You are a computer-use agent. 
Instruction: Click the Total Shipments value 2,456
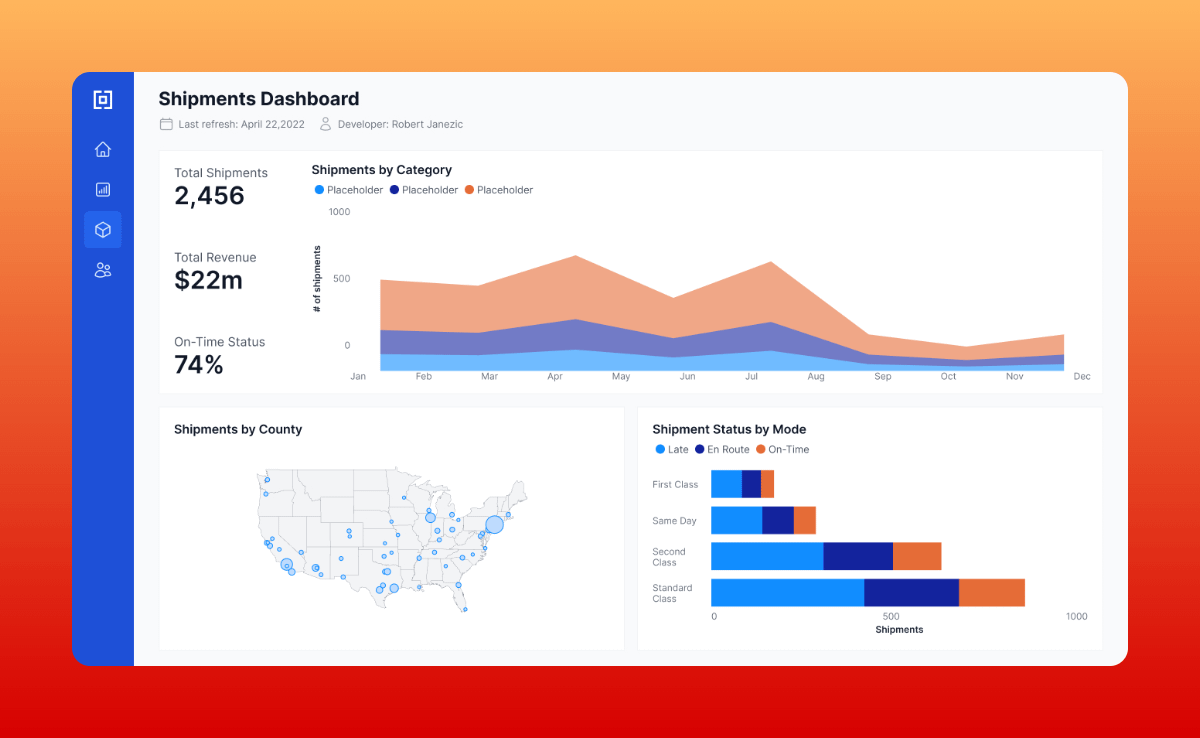(209, 196)
